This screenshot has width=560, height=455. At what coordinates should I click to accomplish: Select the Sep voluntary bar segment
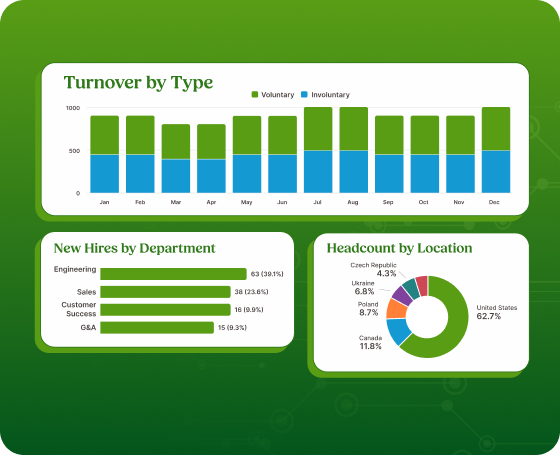[x=389, y=135]
